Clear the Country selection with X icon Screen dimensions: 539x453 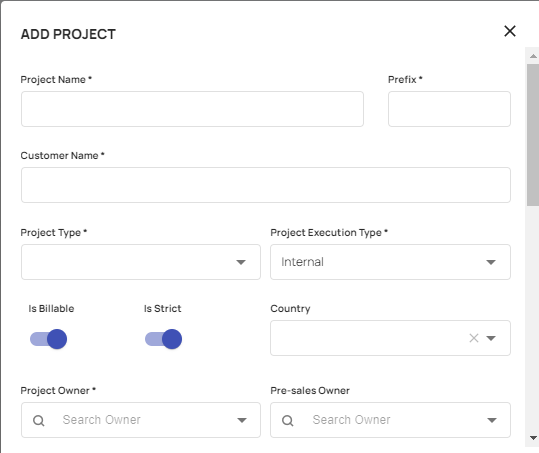pos(474,338)
